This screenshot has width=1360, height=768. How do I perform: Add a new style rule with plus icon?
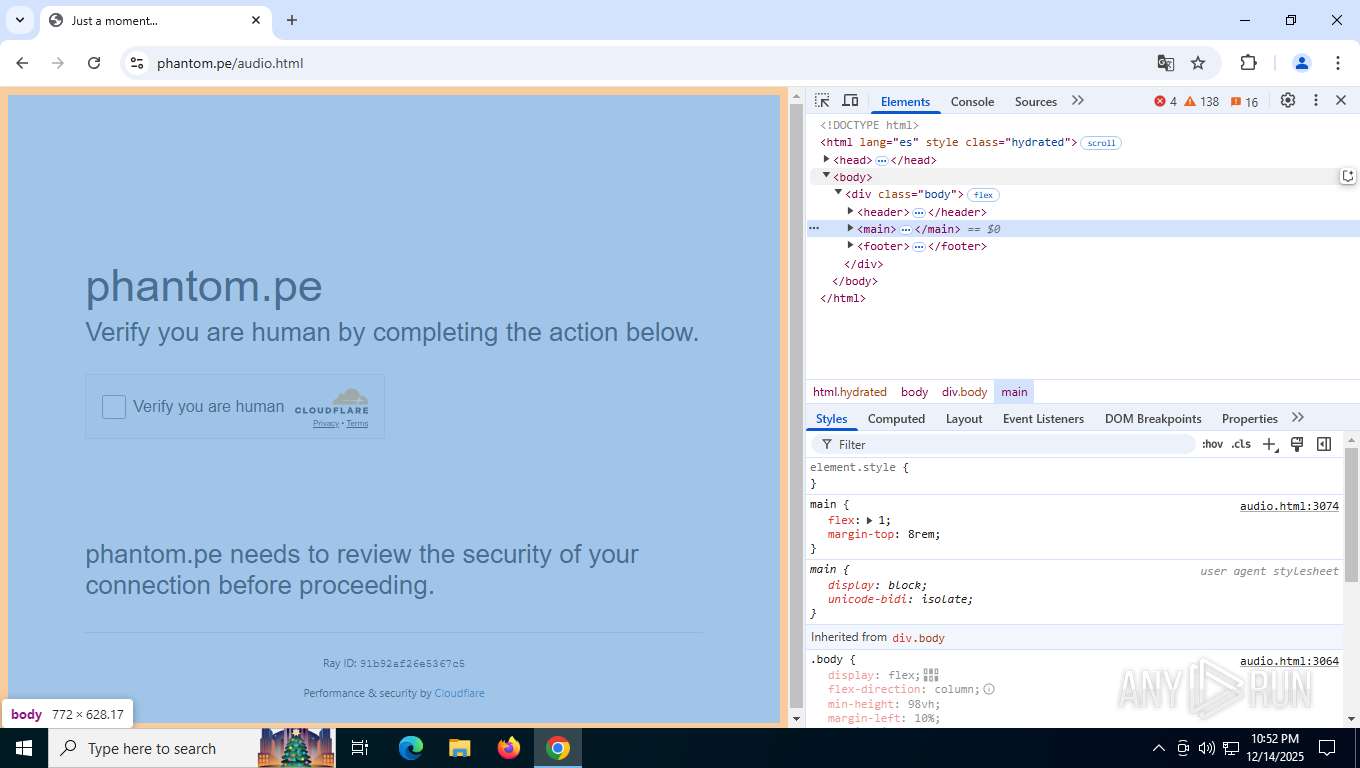tap(1269, 444)
